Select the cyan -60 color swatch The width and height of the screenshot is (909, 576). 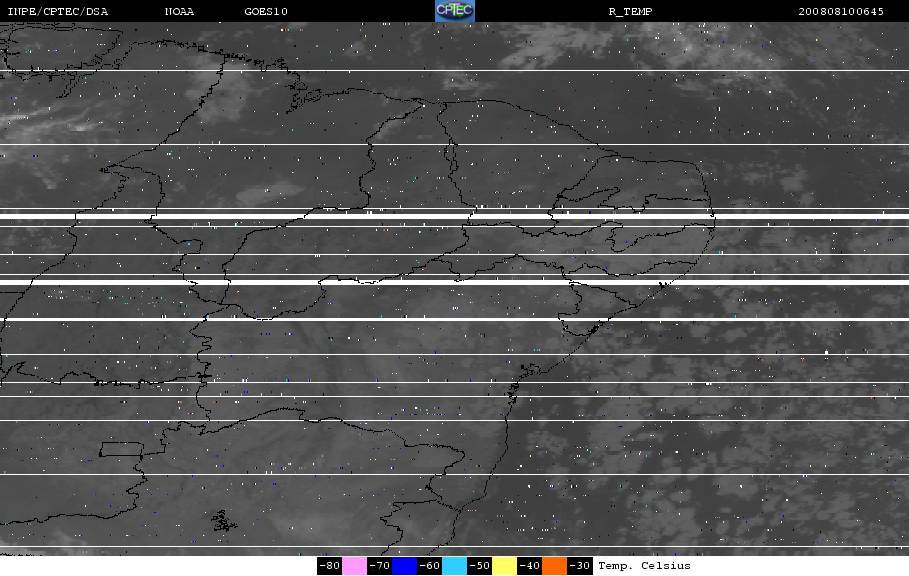pyautogui.click(x=454, y=566)
